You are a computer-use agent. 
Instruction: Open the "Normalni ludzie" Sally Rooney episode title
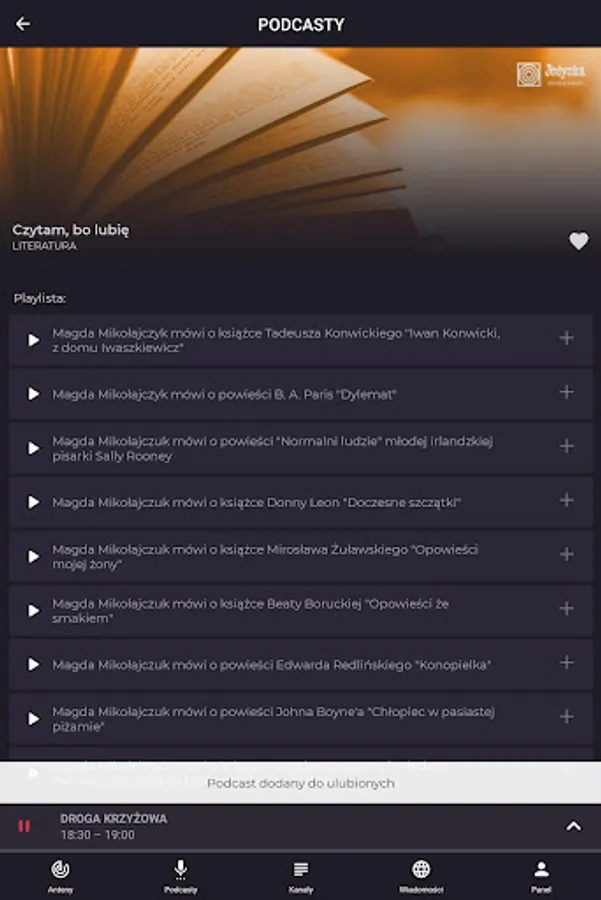pos(273,449)
